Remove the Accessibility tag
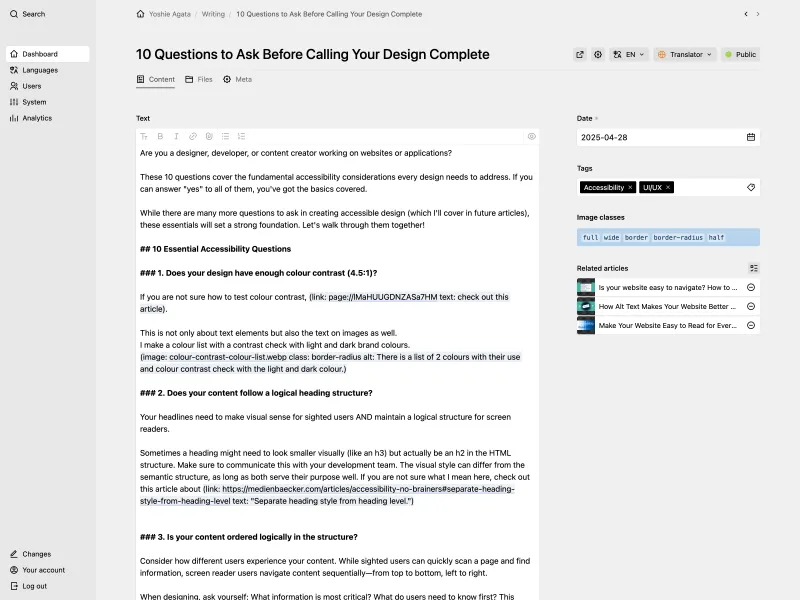The width and height of the screenshot is (800, 600). 630,187
